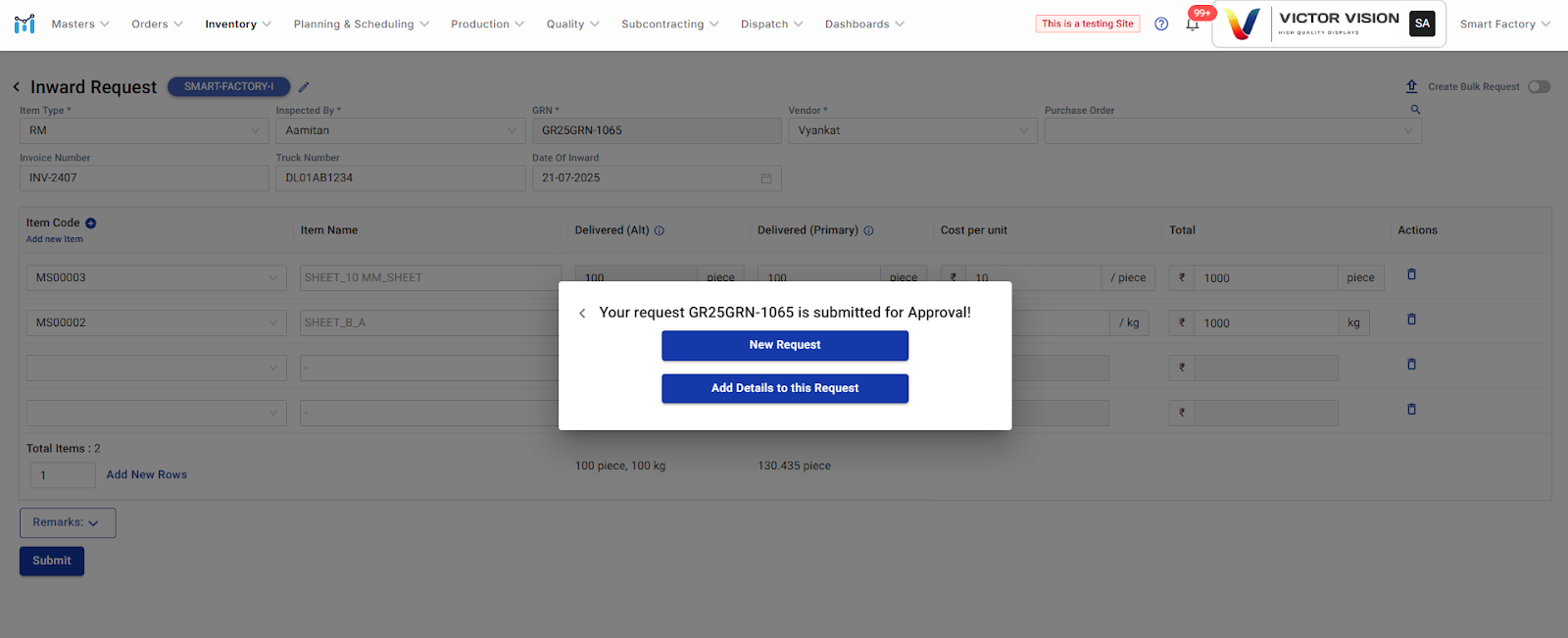Viewport: 1568px width, 638px height.
Task: Toggle the Create Bulk Request switch
Action: [1539, 87]
